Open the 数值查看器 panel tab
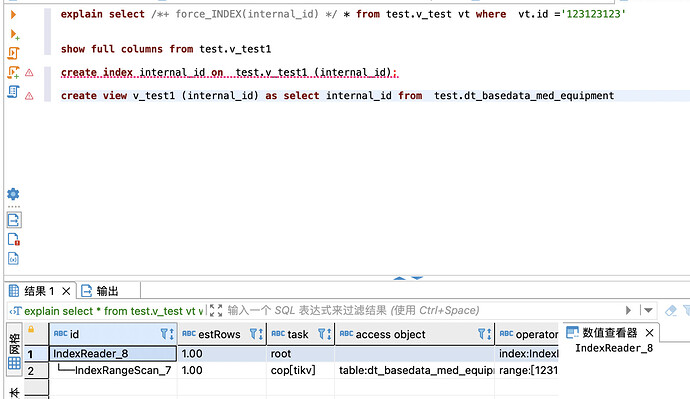The height and width of the screenshot is (399, 690). point(602,333)
